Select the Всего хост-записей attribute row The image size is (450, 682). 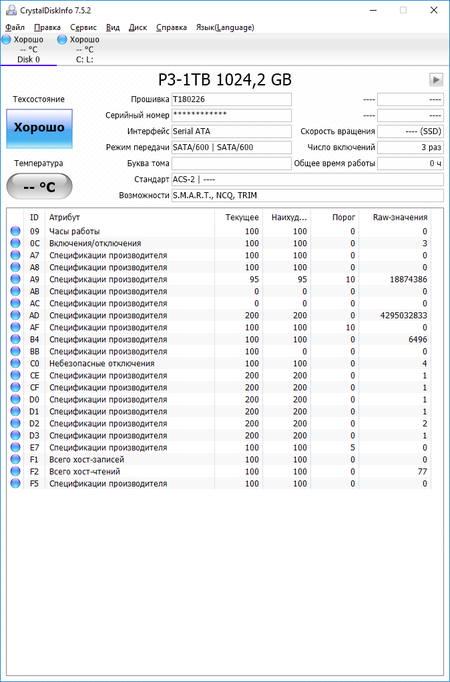219,459
